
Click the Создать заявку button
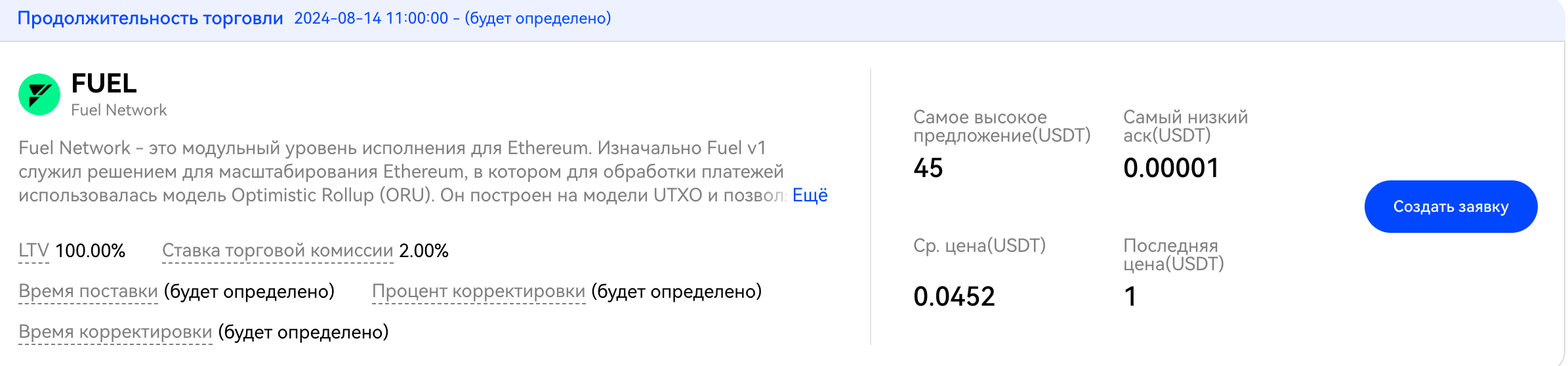(1451, 207)
